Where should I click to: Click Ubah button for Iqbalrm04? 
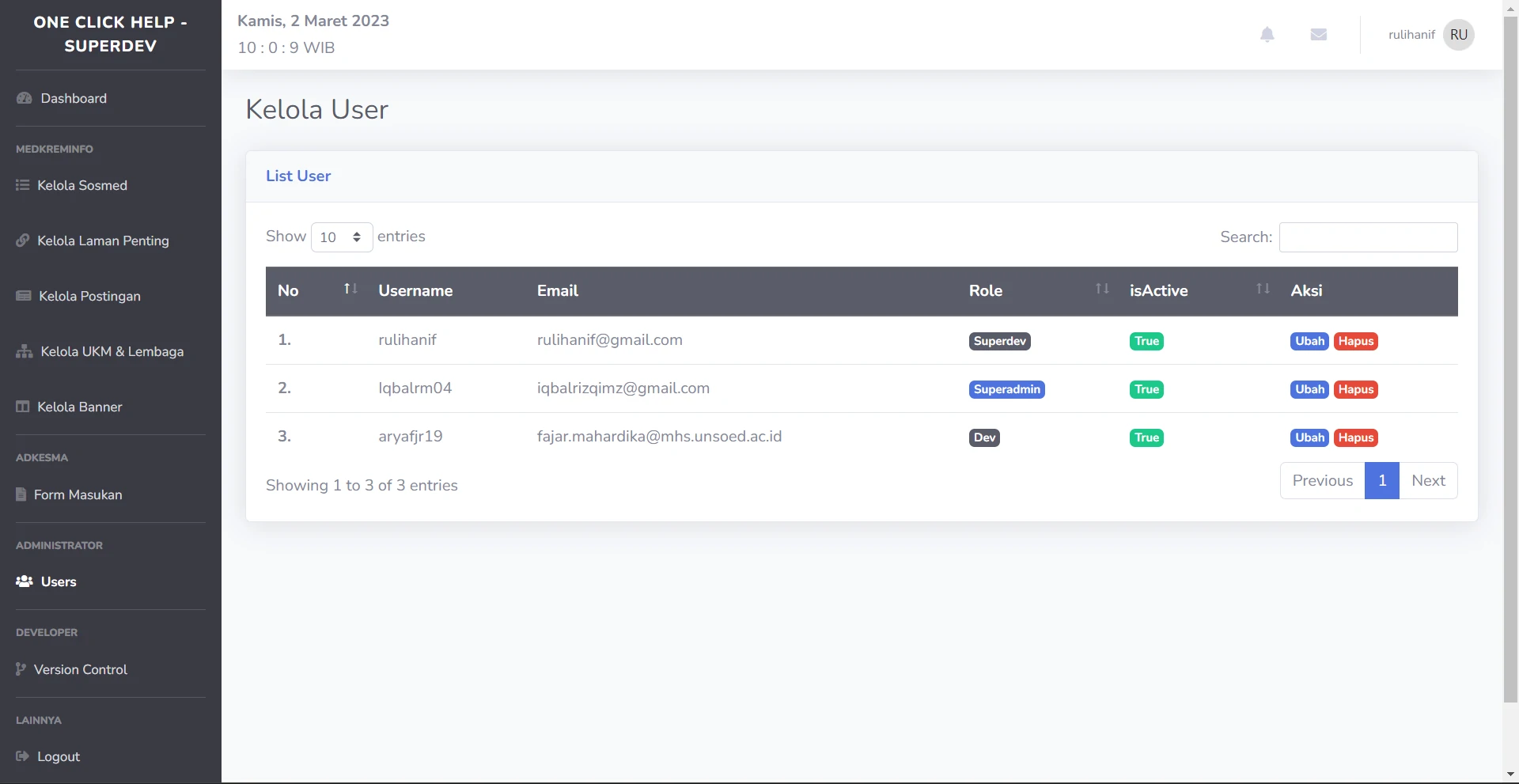pos(1309,389)
